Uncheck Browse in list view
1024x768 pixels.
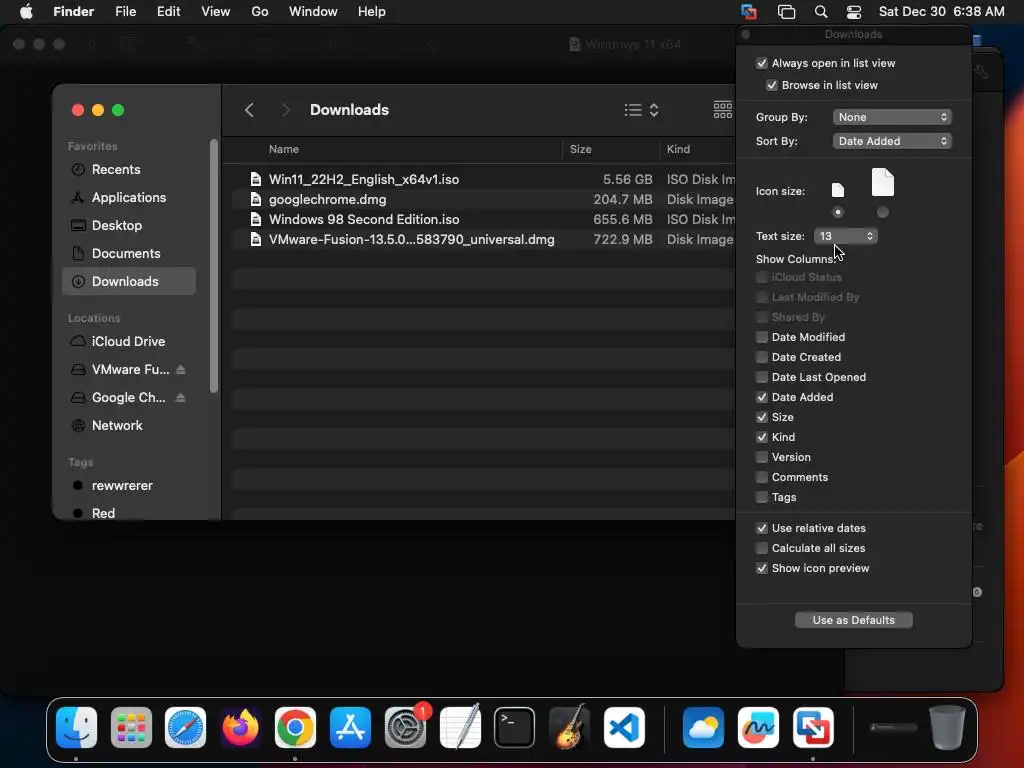click(772, 86)
